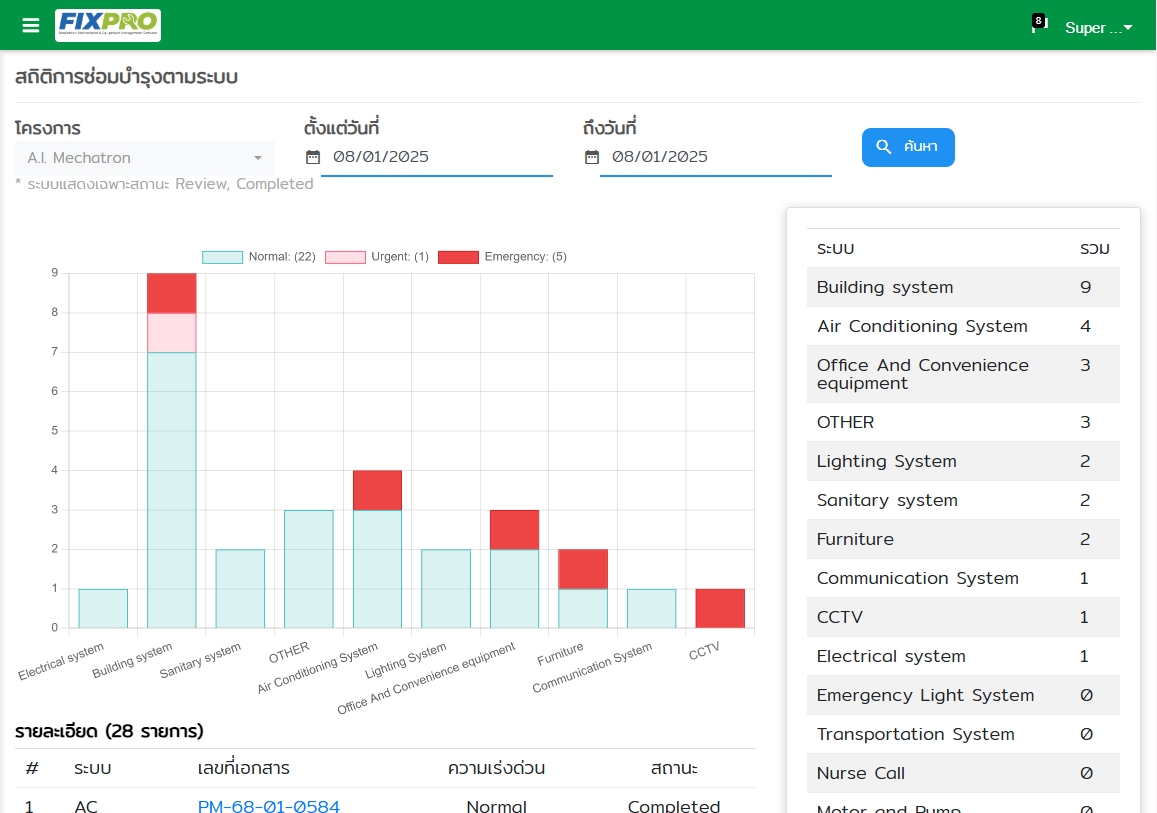This screenshot has width=1157, height=813.
Task: Open document link PM-68-01-0584
Action: 268,806
